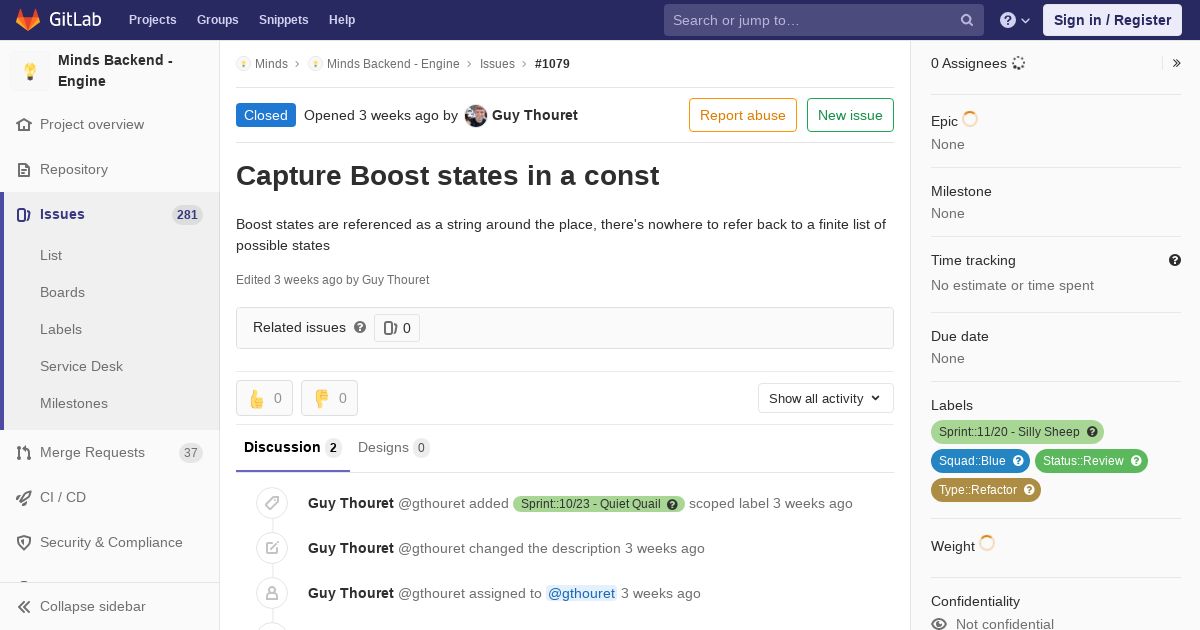Select the Labels item under Issues
The image size is (1200, 630).
pos(61,329)
